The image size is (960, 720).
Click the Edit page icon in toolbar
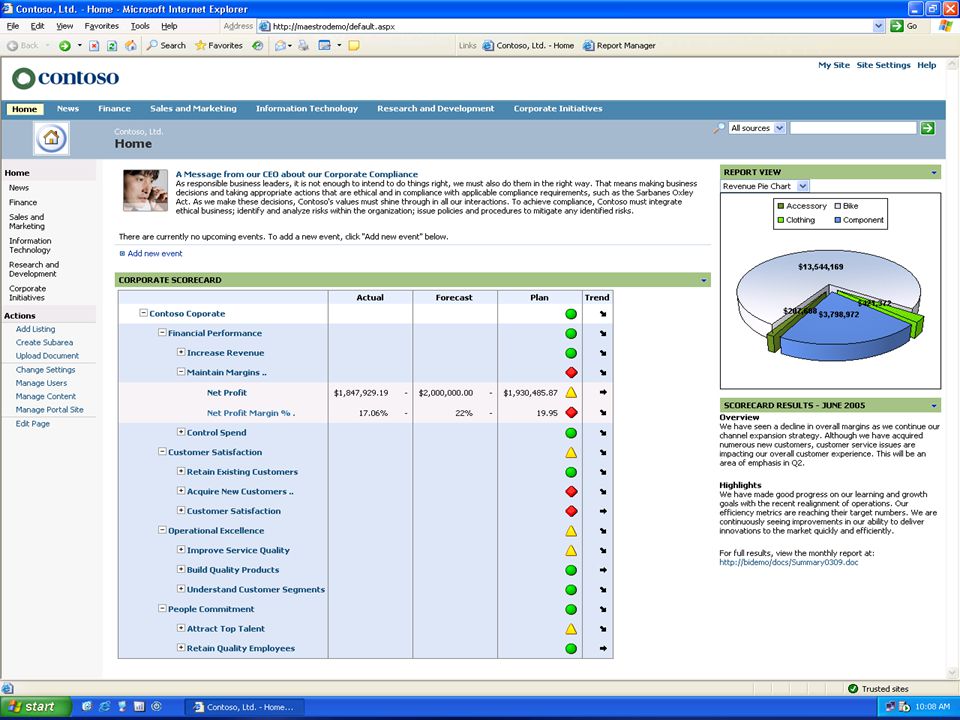pos(324,45)
